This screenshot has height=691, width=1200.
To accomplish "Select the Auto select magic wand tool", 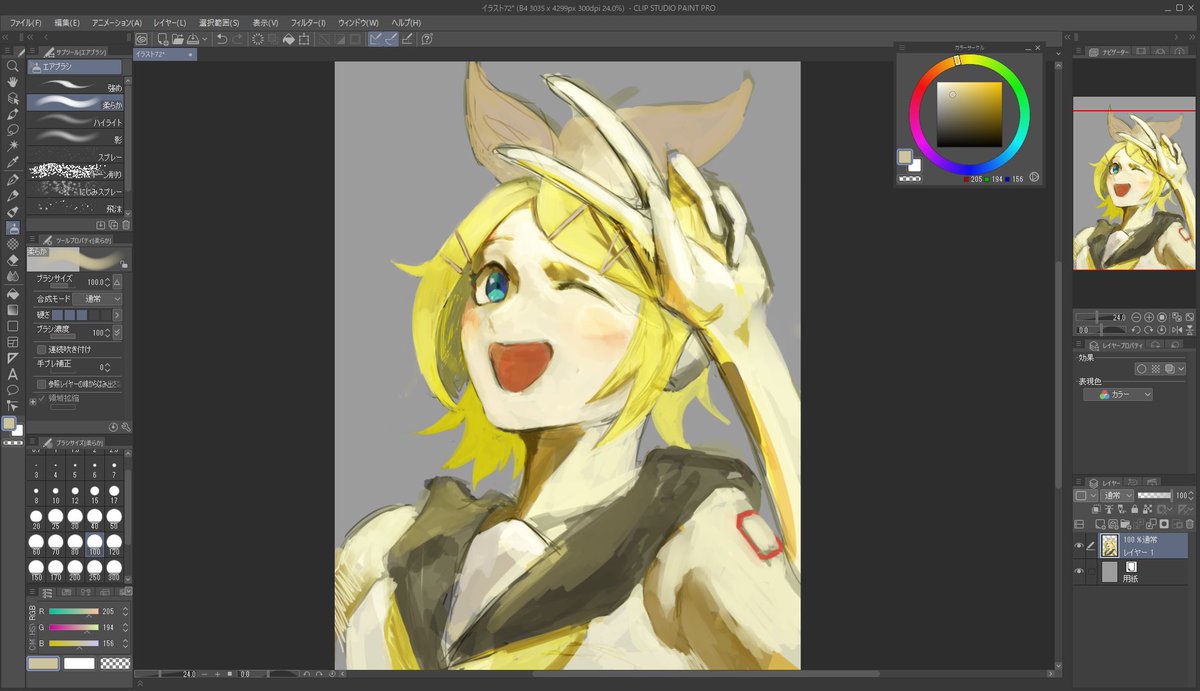I will point(13,146).
